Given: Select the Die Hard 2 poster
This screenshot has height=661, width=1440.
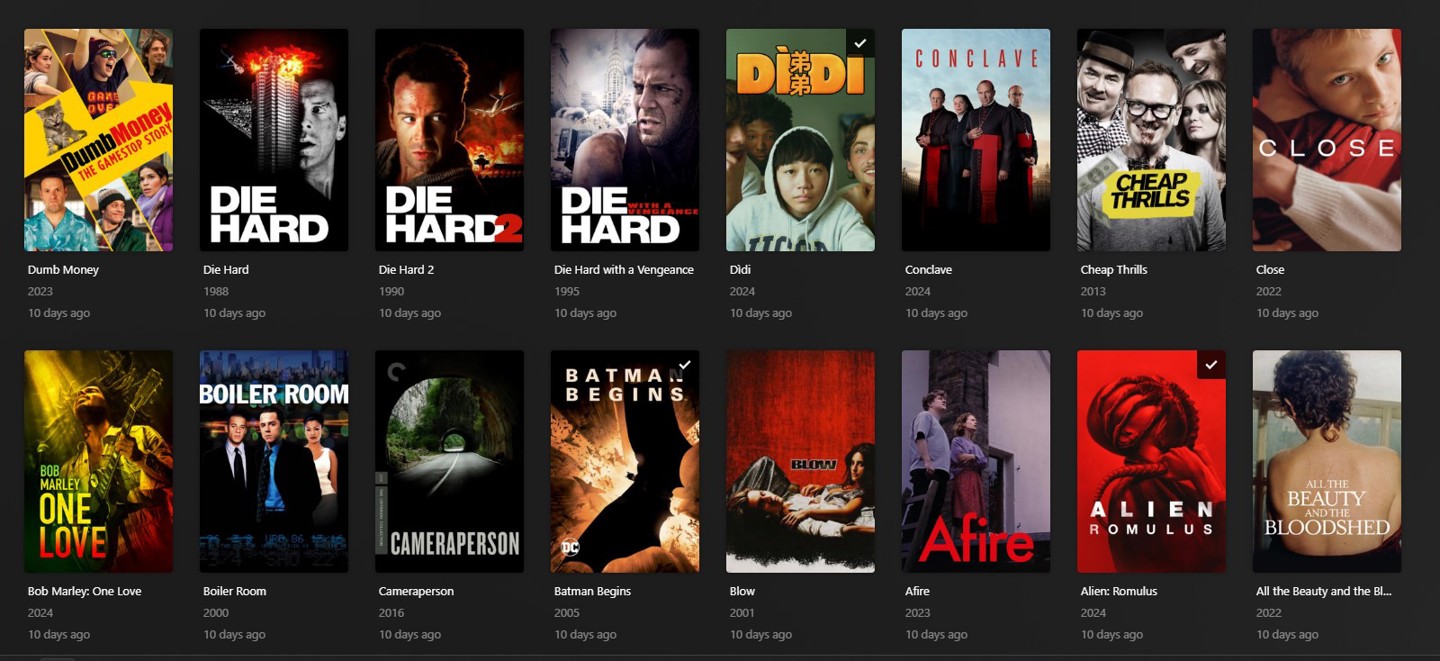Looking at the screenshot, I should click(449, 140).
